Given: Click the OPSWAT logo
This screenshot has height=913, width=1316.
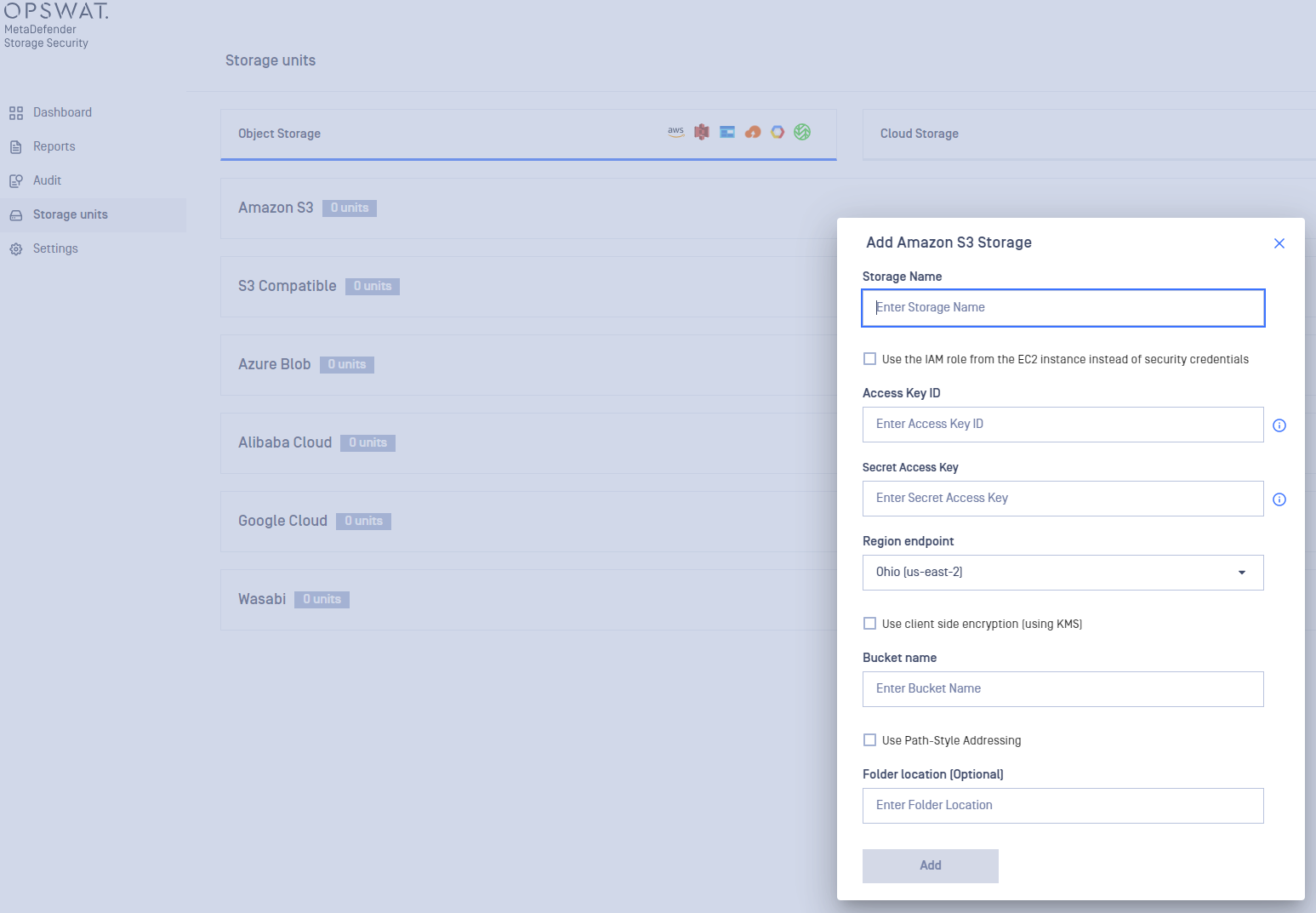Looking at the screenshot, I should click(56, 11).
